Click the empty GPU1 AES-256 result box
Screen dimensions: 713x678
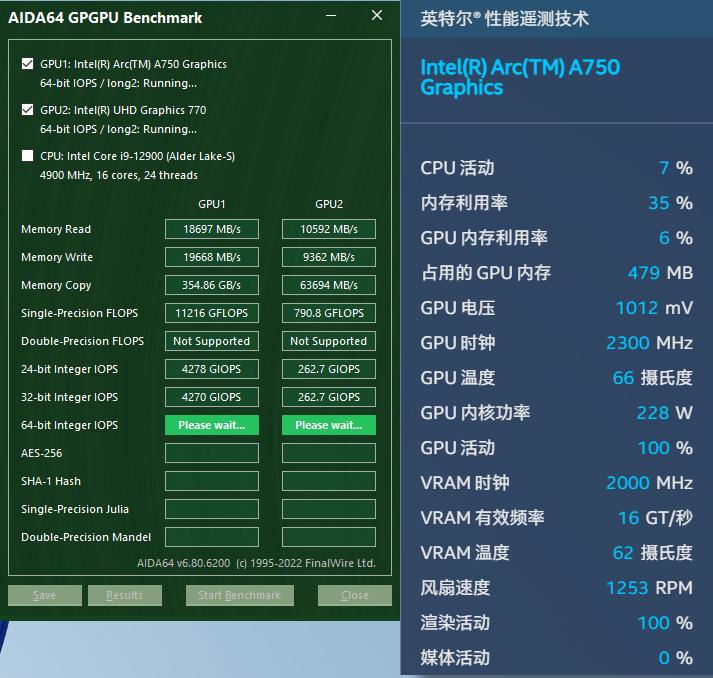click(212, 453)
